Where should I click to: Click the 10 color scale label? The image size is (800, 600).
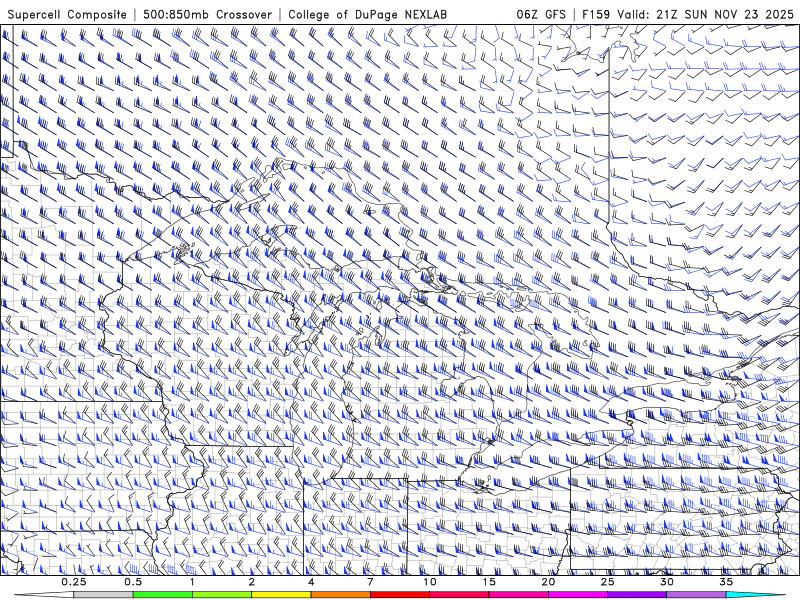point(430,582)
